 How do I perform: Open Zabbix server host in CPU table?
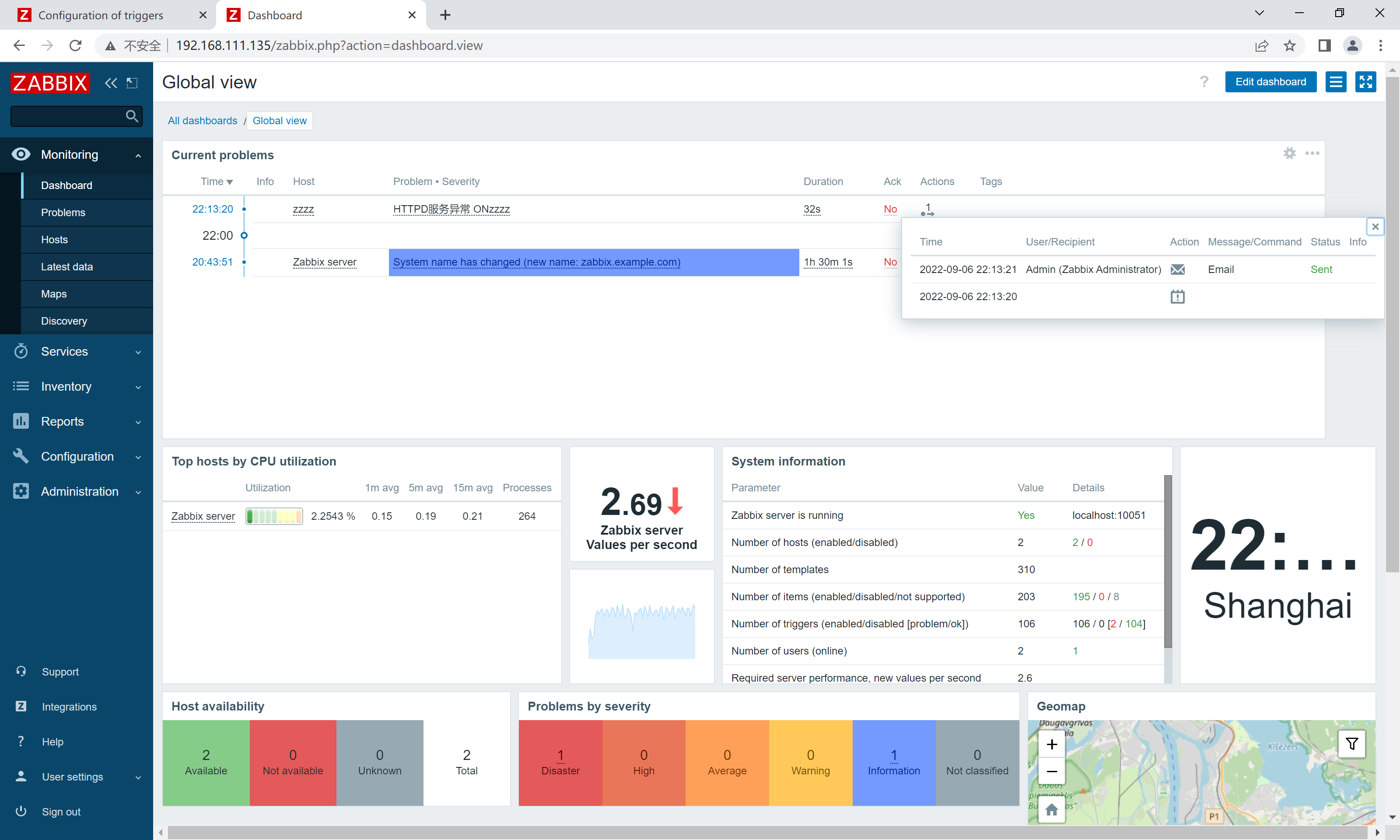pos(203,516)
